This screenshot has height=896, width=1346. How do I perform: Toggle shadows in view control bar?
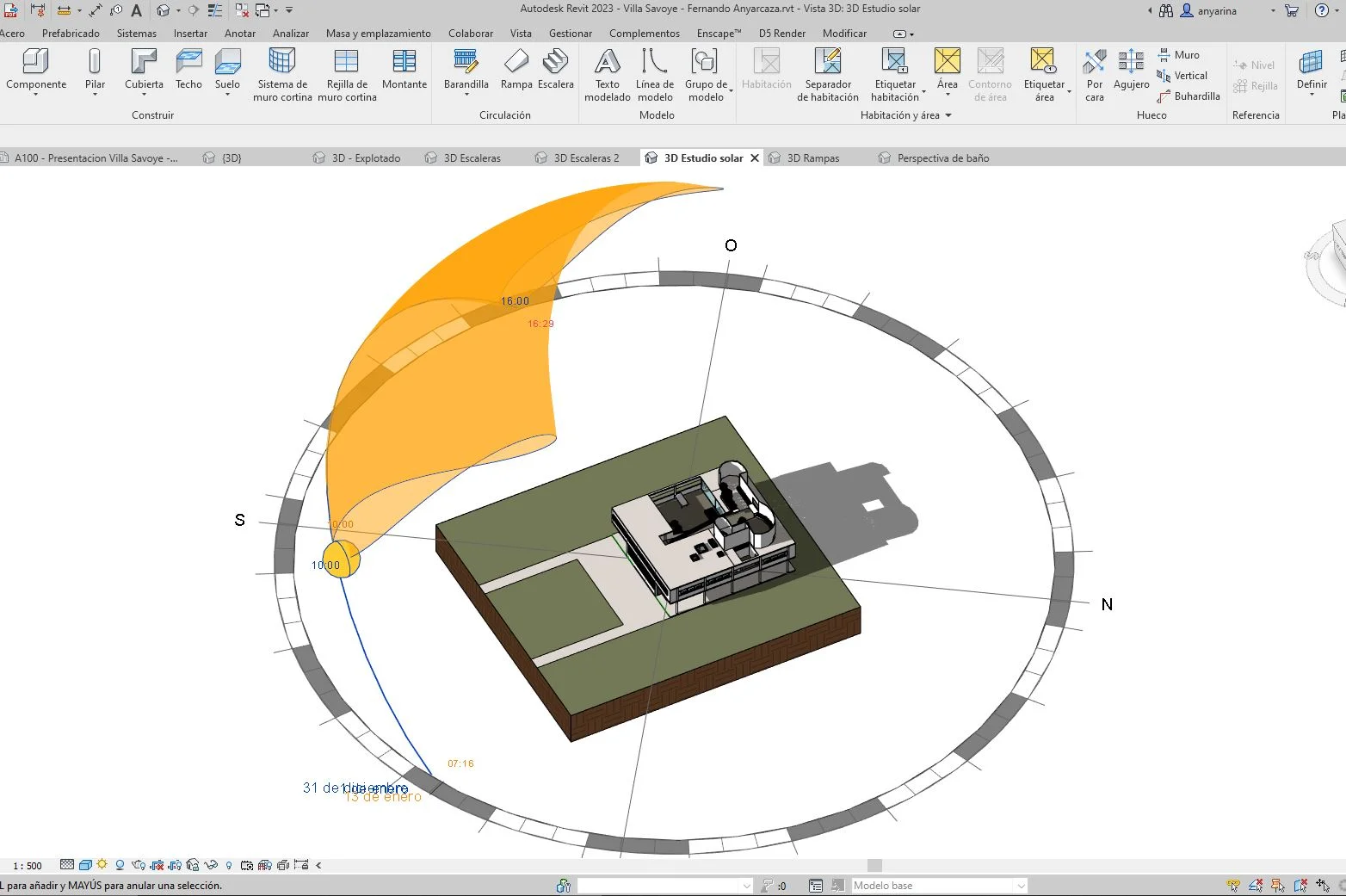120,865
